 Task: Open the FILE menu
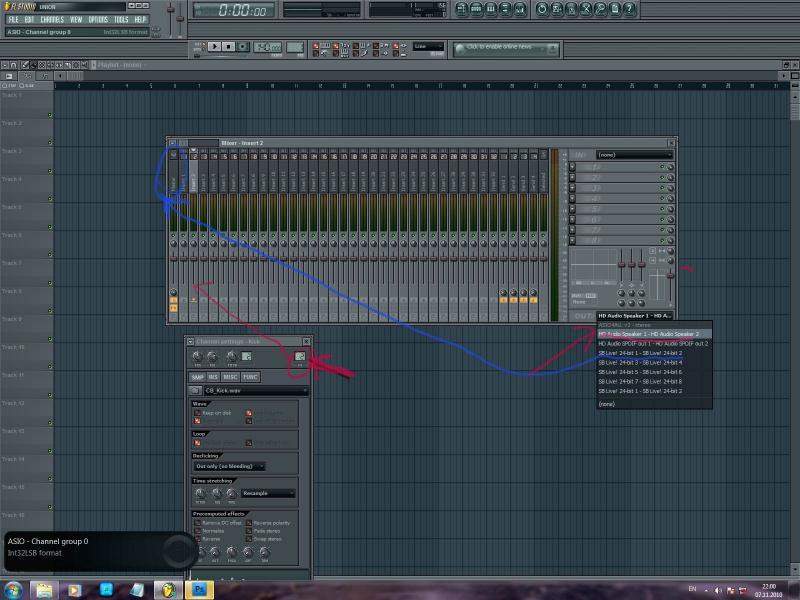click(x=13, y=19)
